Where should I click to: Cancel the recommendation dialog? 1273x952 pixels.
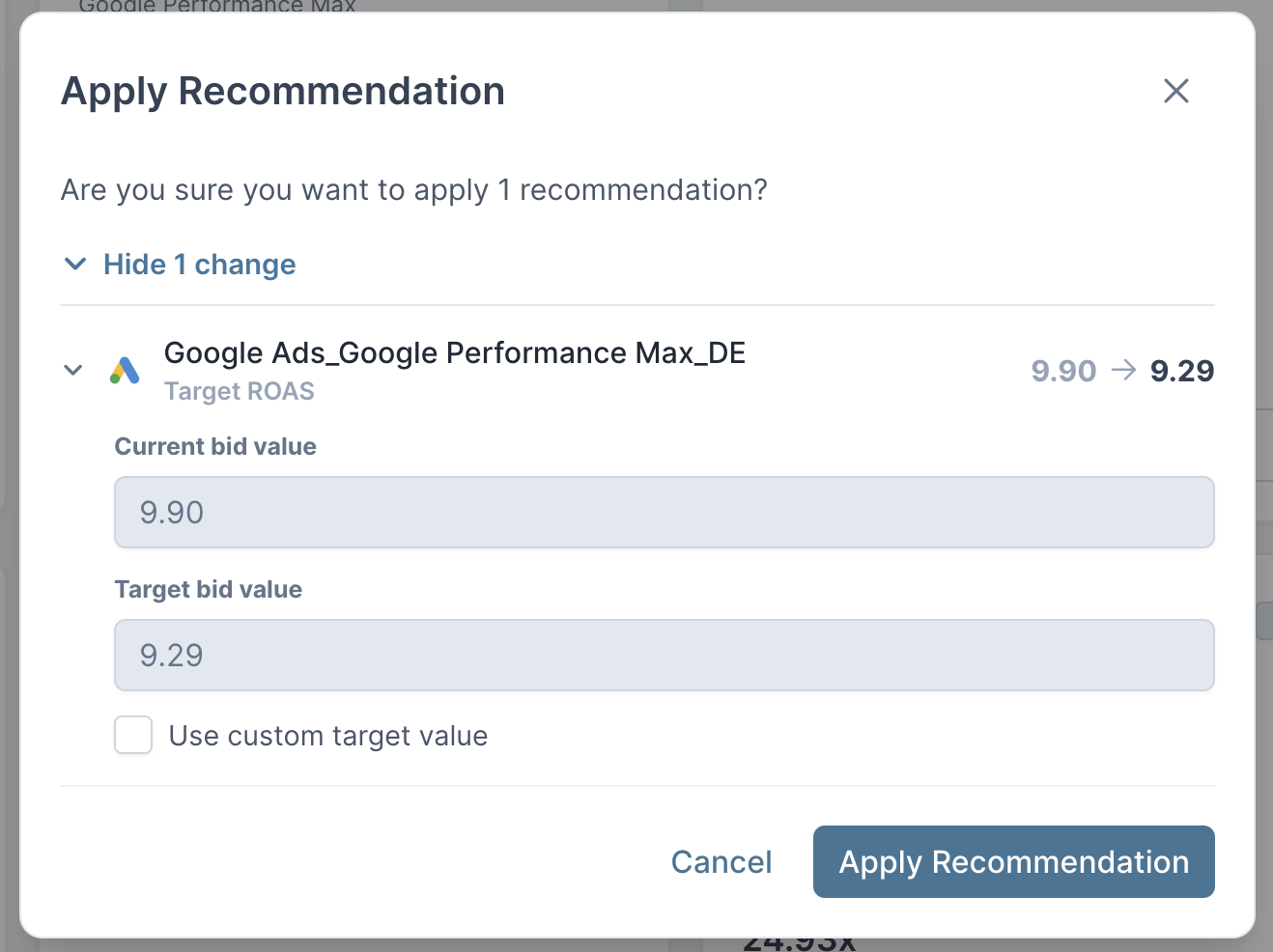(x=721, y=861)
